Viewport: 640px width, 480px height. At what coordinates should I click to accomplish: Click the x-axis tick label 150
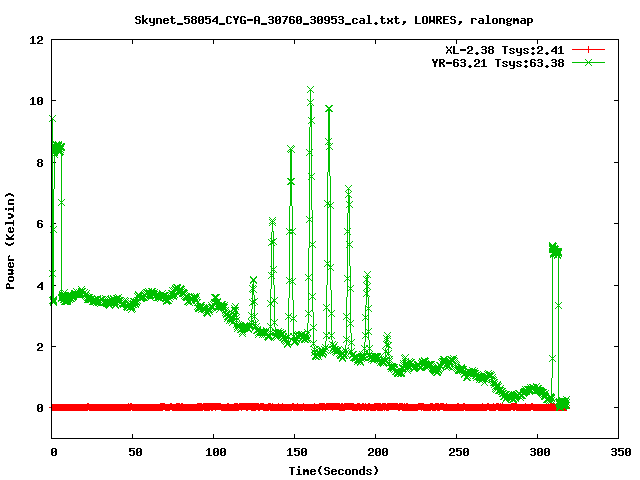tap(297, 452)
